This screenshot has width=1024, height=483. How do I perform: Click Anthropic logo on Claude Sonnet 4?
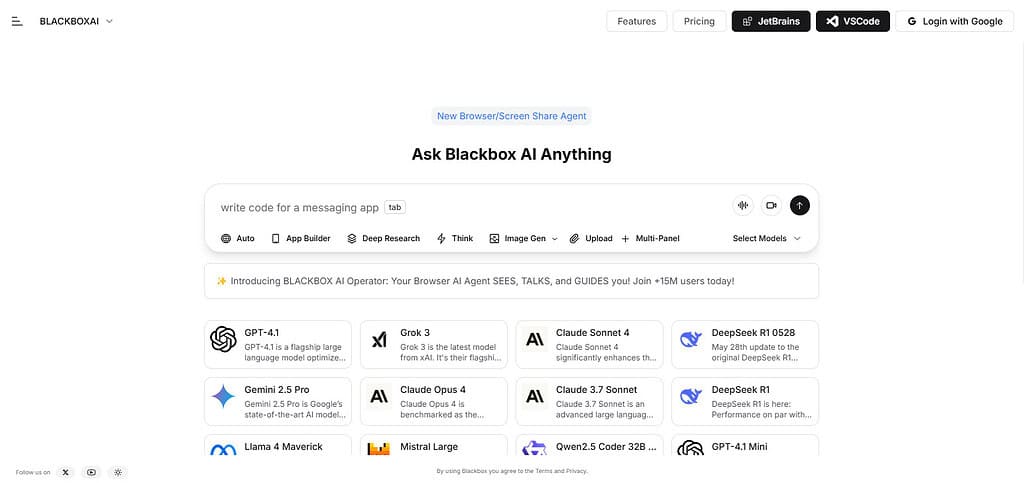[535, 339]
